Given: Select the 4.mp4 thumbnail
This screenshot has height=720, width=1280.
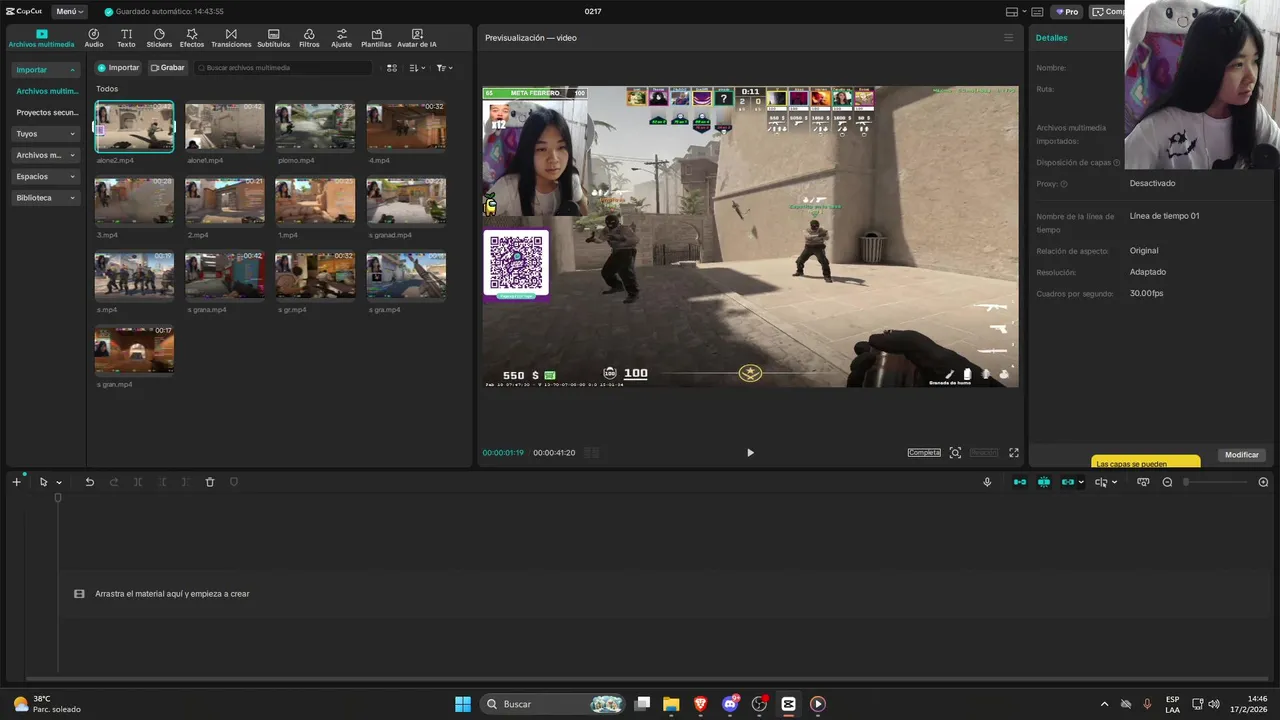Looking at the screenshot, I should pos(406,126).
